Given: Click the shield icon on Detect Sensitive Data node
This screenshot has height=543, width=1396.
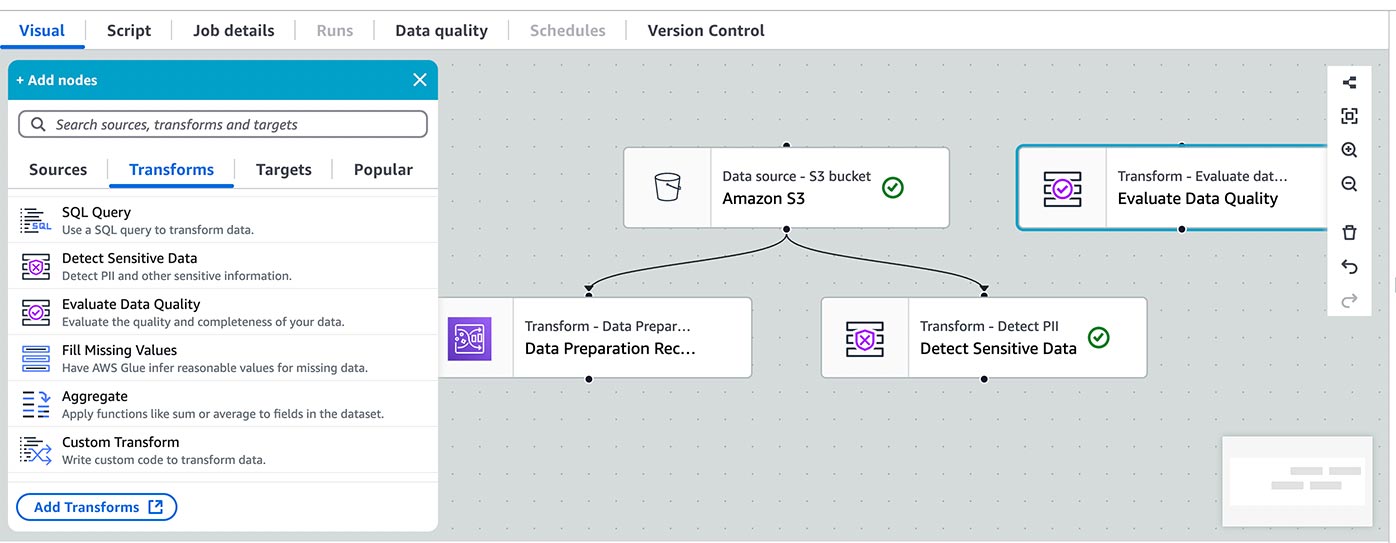Looking at the screenshot, I should 865,338.
